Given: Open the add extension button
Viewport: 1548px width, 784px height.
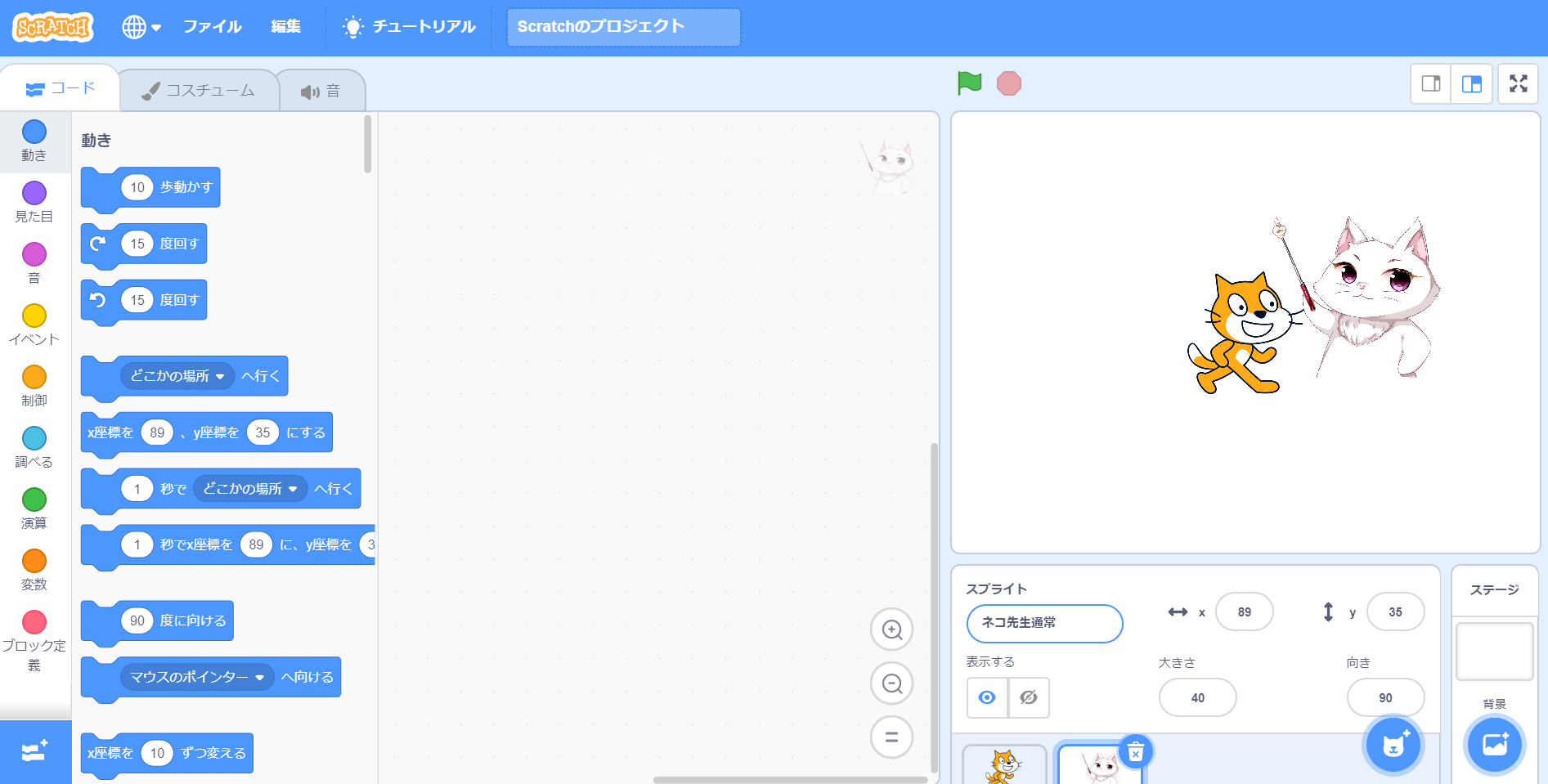Looking at the screenshot, I should [35, 750].
